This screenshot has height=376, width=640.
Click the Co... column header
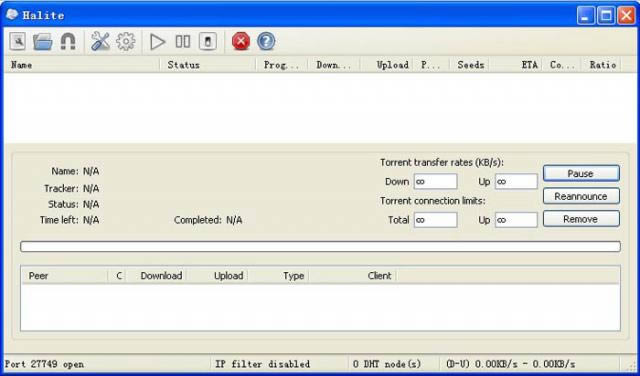pos(561,65)
